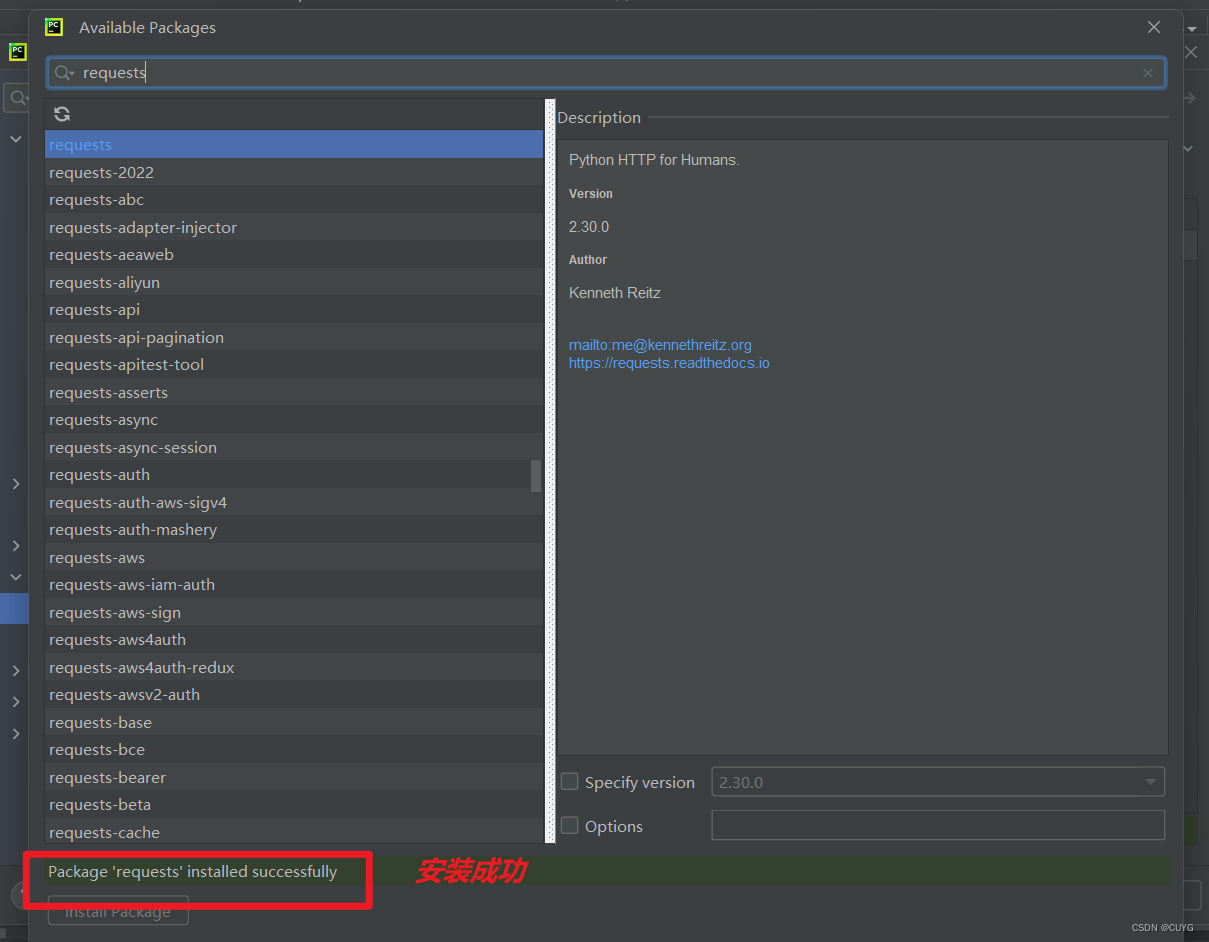Click the PyCharm logo in the dialog title

[x=54, y=27]
